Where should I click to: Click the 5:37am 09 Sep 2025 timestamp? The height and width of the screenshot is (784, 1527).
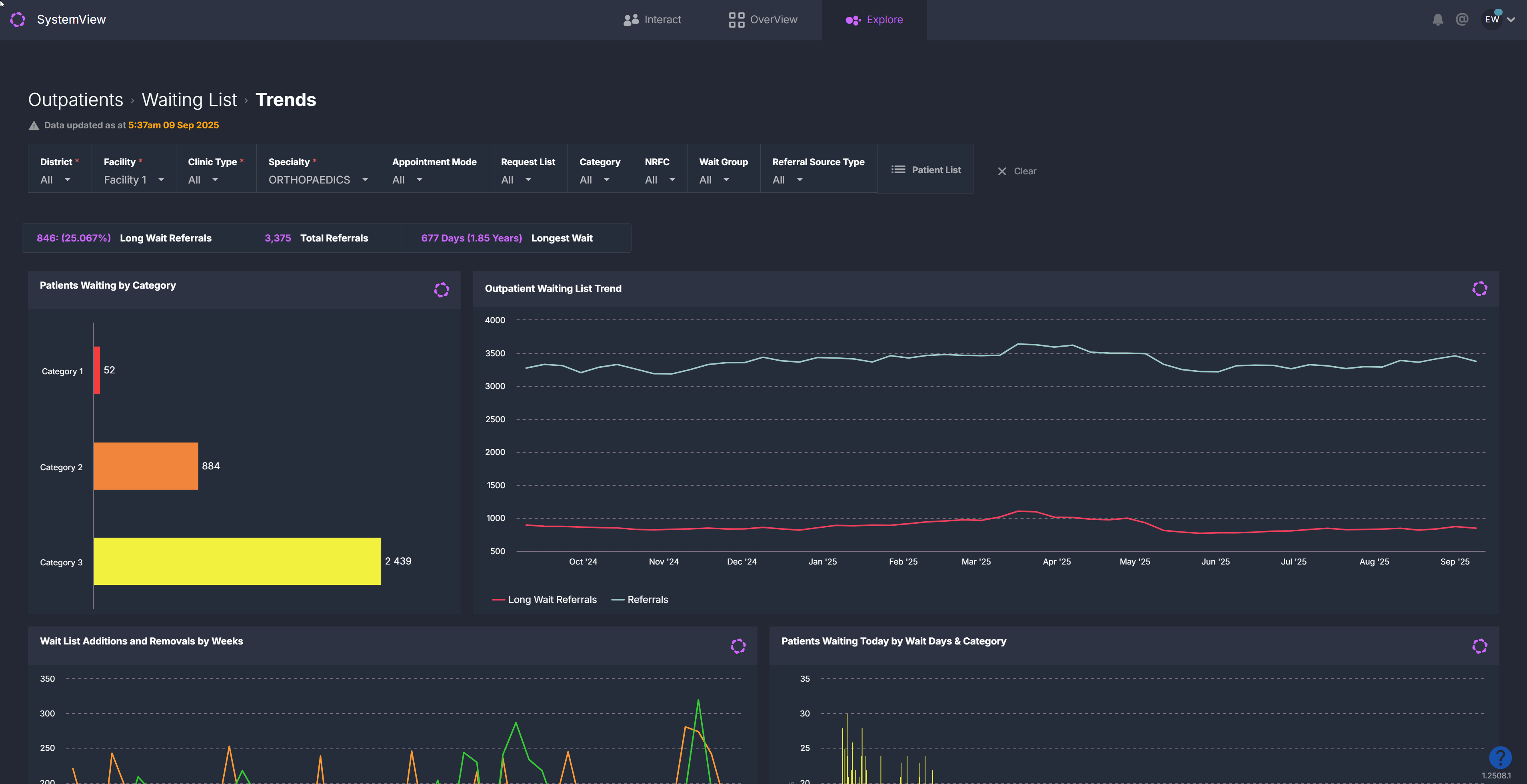[174, 125]
